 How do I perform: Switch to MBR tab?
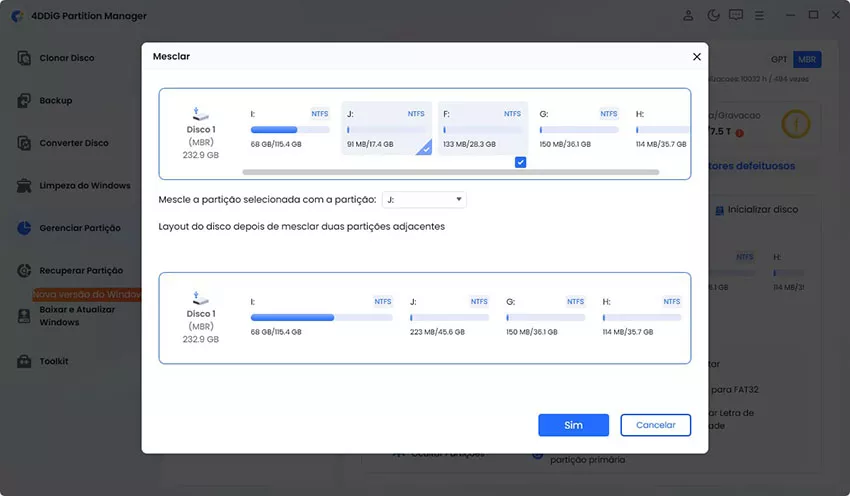807,60
